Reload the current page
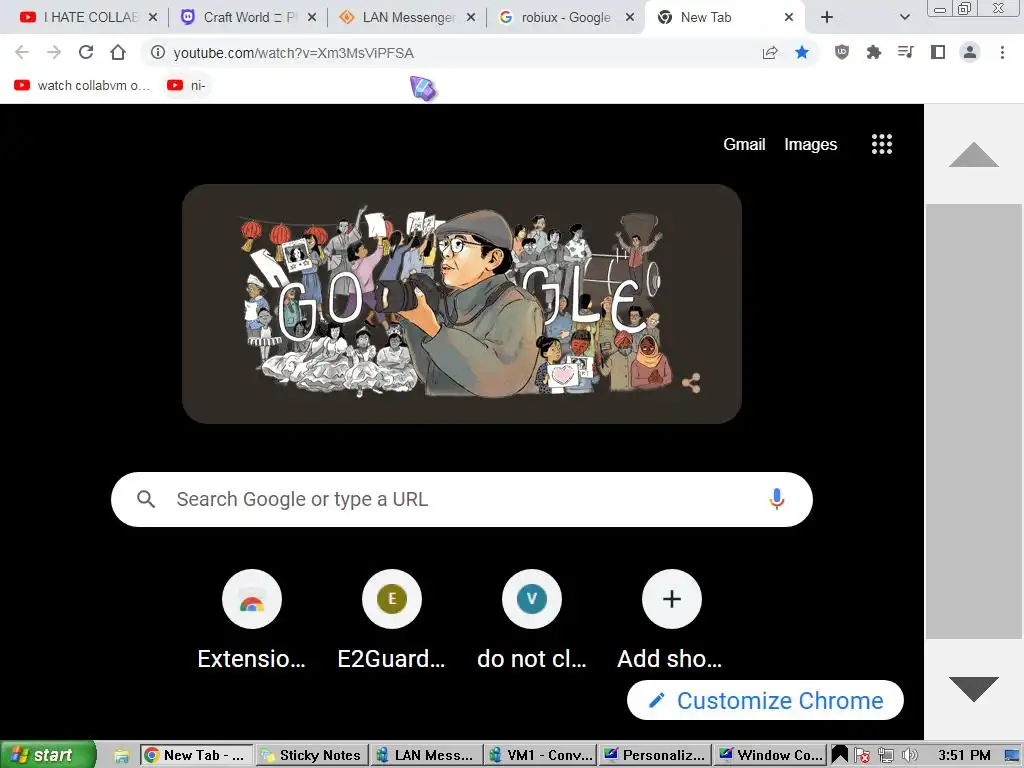Image resolution: width=1024 pixels, height=768 pixels. tap(86, 52)
